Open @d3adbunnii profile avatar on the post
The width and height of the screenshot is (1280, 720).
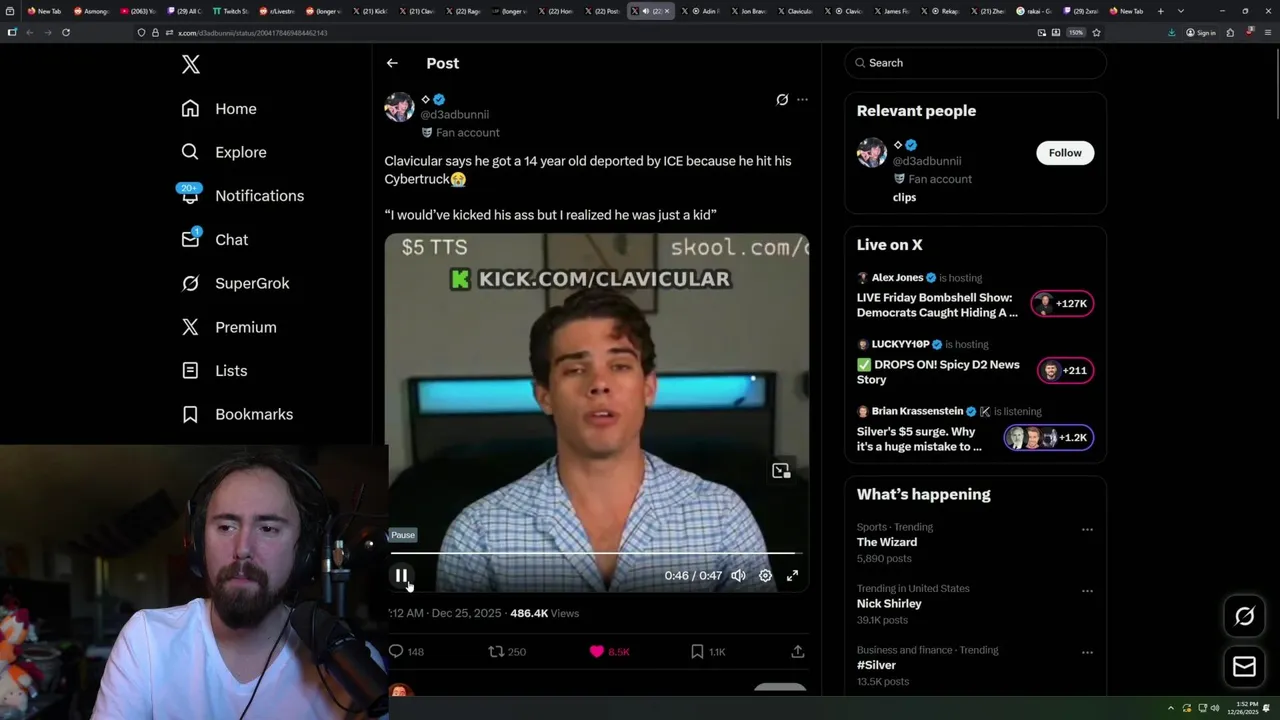399,107
